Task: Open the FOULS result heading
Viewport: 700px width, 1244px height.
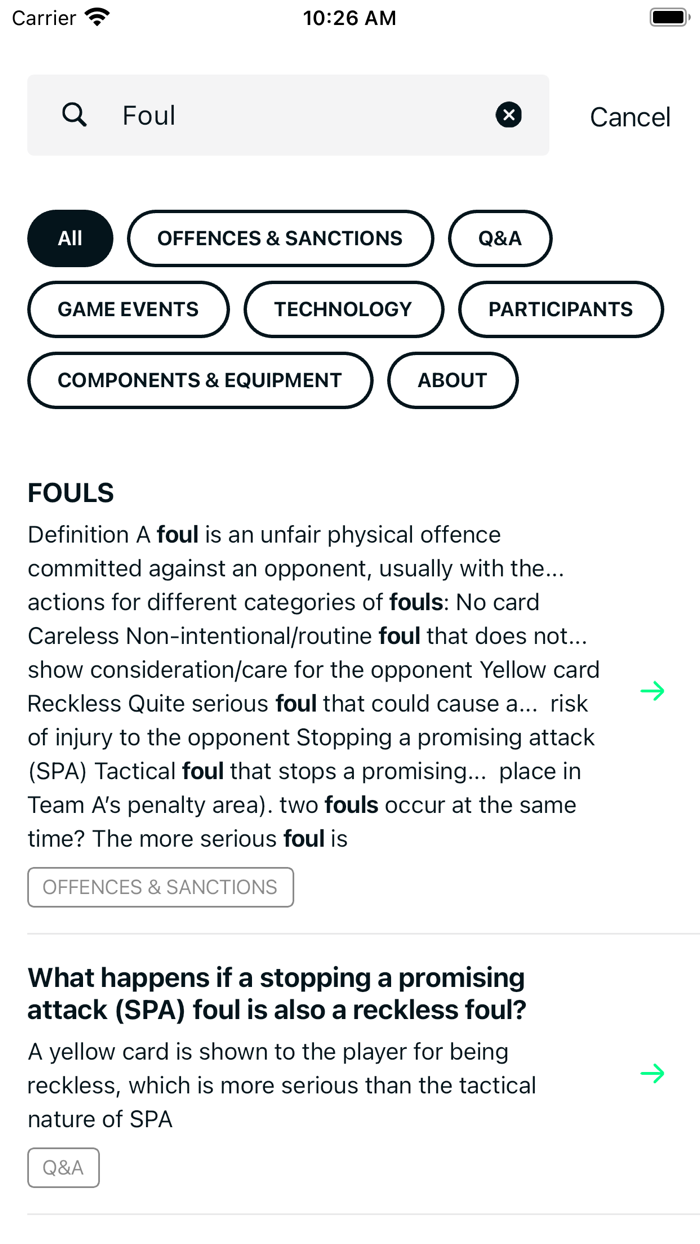Action: point(70,493)
